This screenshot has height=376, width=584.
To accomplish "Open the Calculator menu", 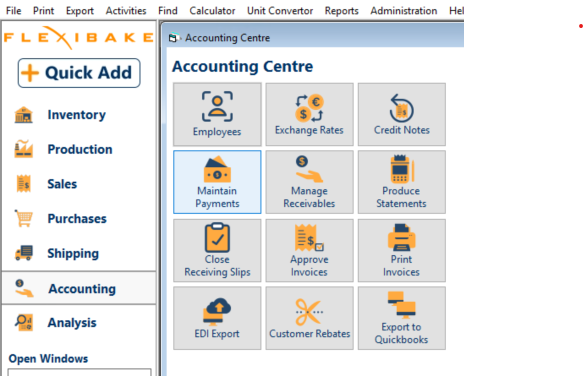I will (x=212, y=11).
